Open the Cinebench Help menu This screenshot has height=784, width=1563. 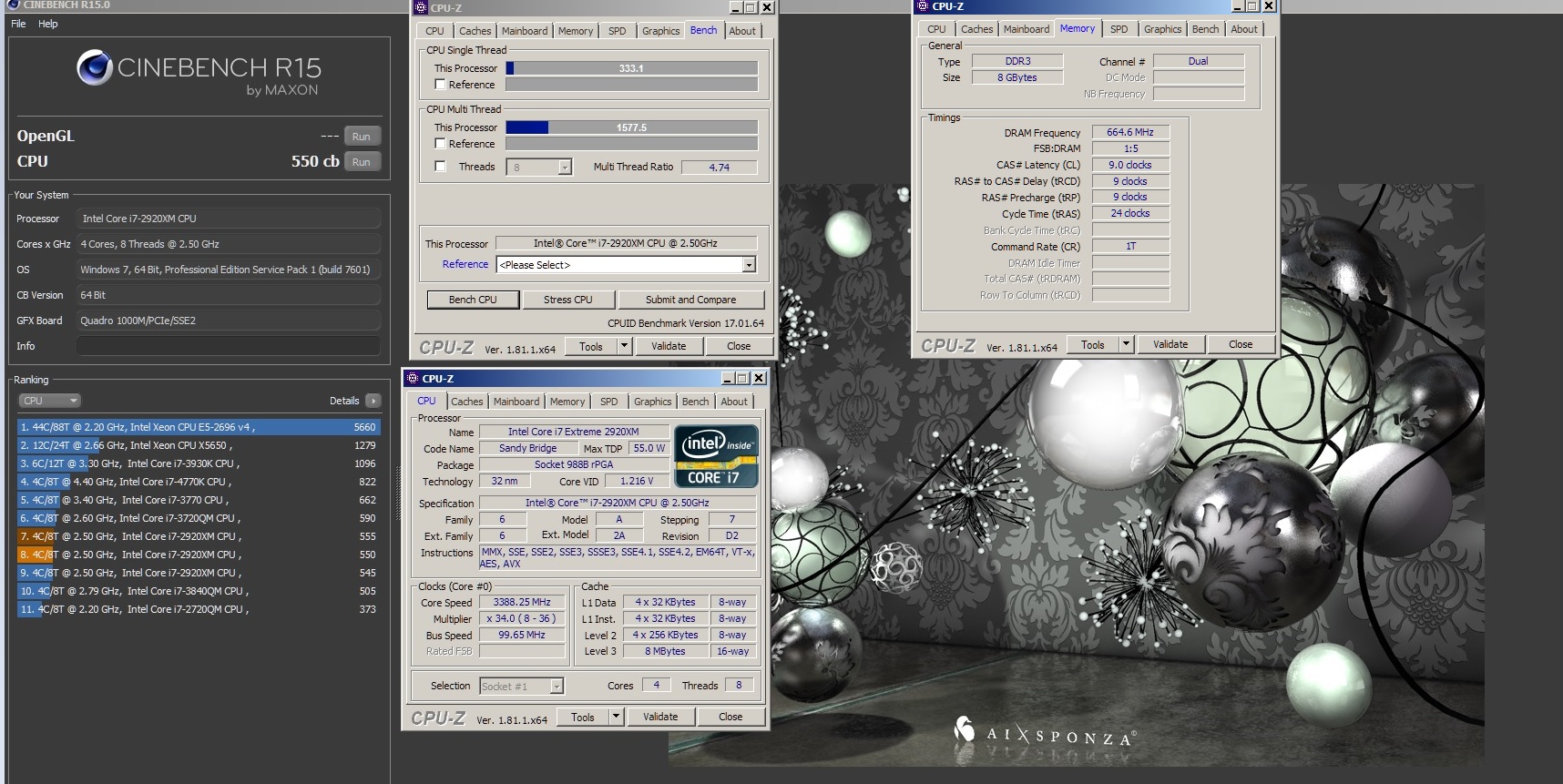tap(48, 24)
